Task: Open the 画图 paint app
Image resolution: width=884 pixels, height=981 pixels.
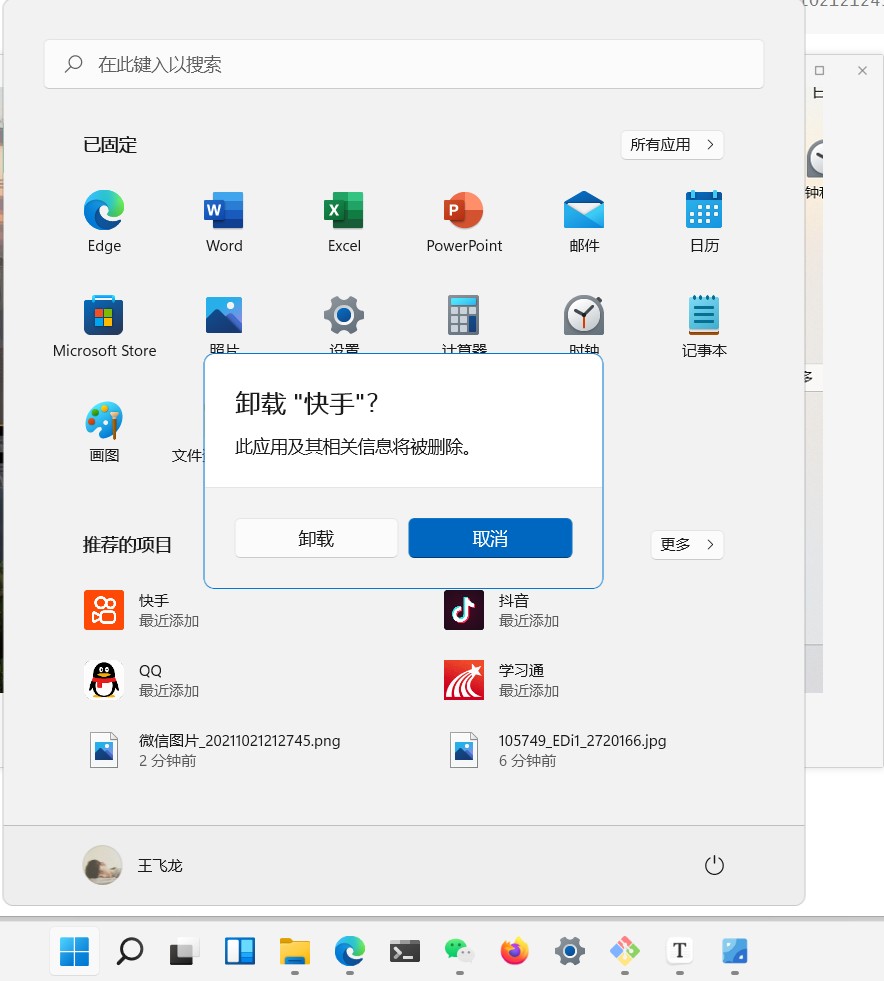Action: tap(104, 430)
